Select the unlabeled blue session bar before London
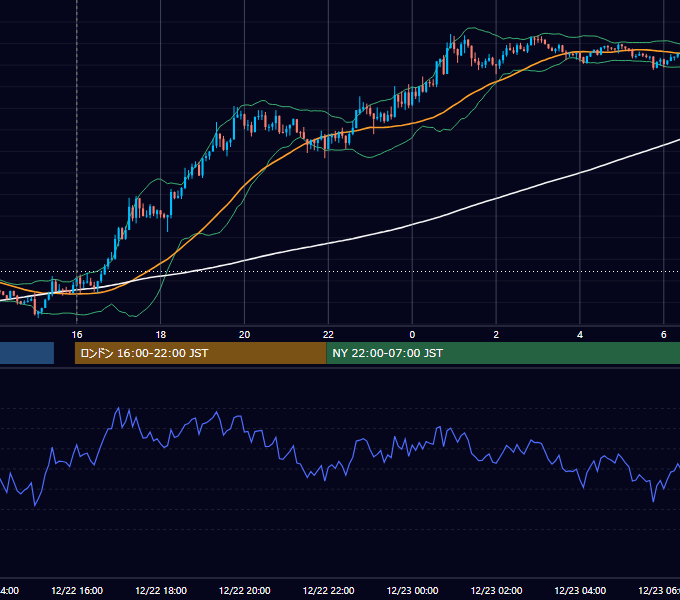This screenshot has height=600, width=680. (27, 353)
